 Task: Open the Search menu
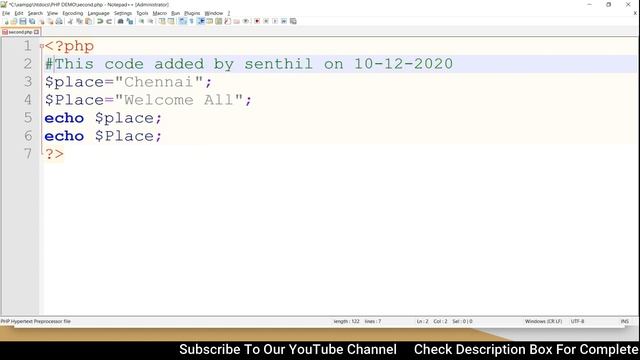[x=35, y=13]
